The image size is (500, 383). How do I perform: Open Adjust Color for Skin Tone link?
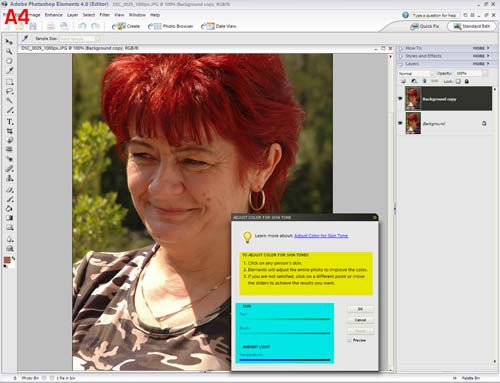321,236
